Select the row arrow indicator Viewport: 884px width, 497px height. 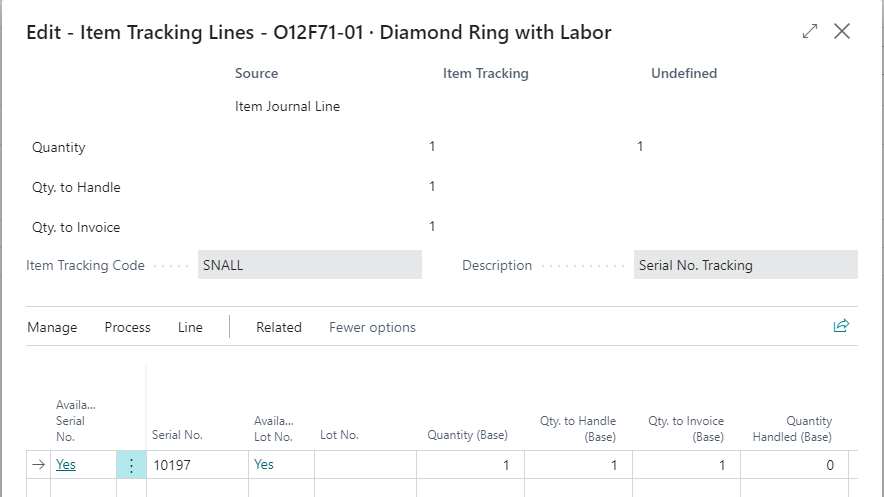click(x=38, y=465)
